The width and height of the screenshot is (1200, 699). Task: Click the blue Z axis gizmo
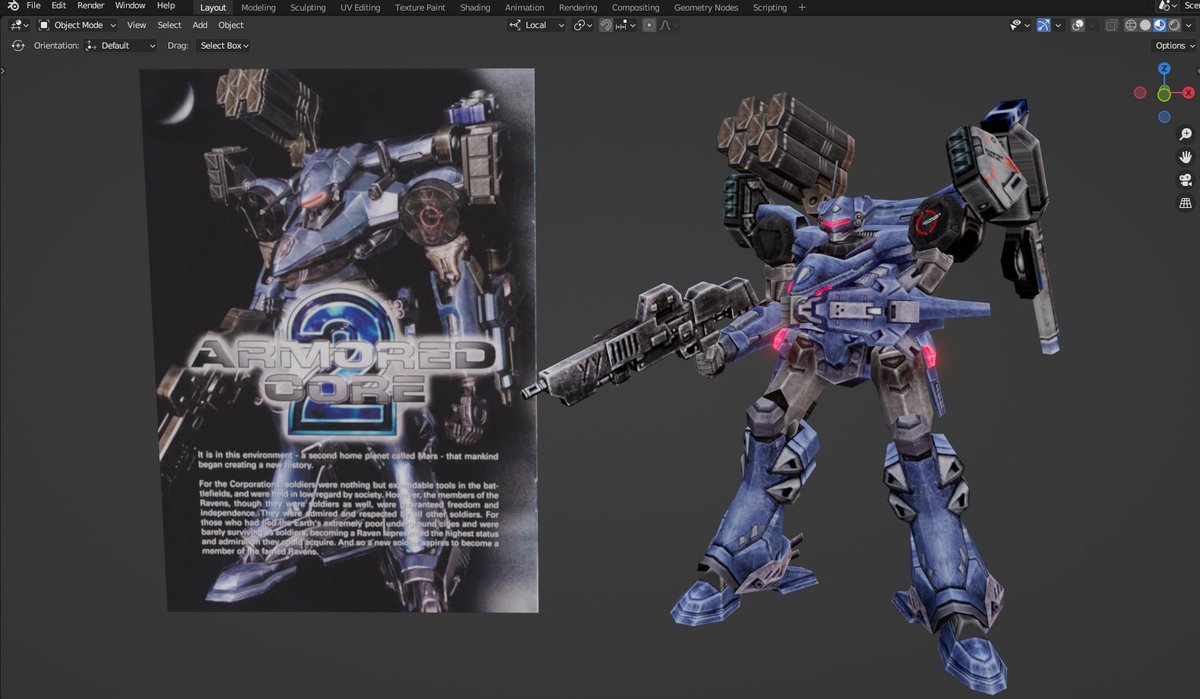1164,69
